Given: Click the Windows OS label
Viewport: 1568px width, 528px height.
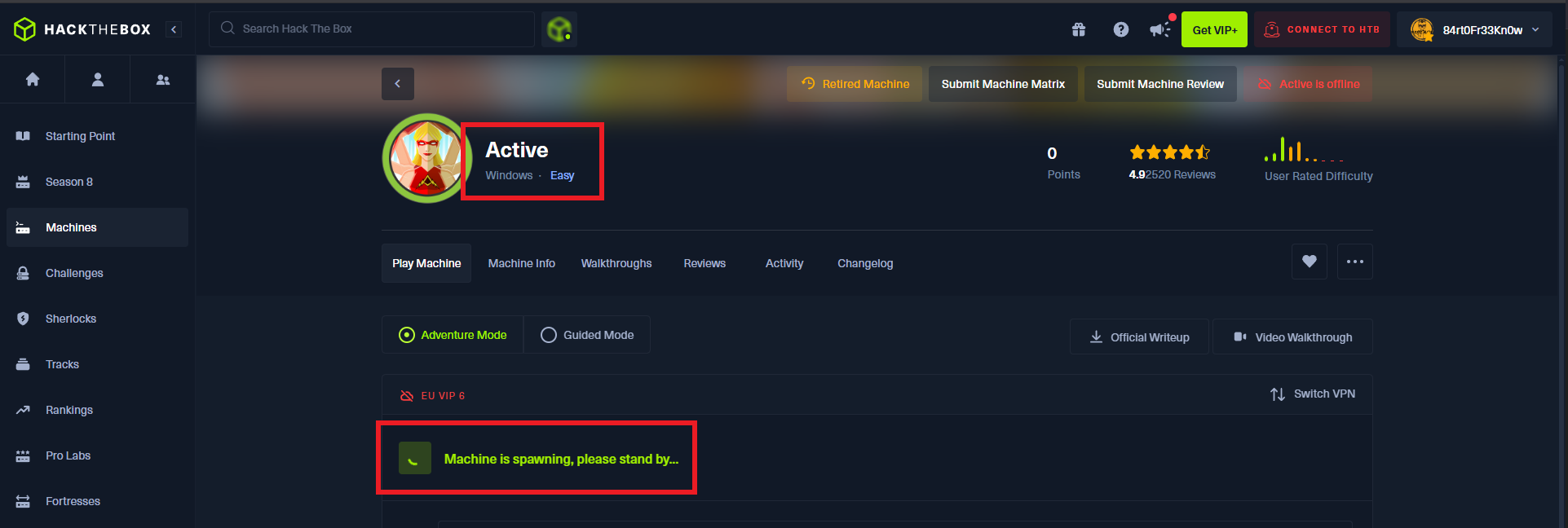Looking at the screenshot, I should pyautogui.click(x=509, y=175).
